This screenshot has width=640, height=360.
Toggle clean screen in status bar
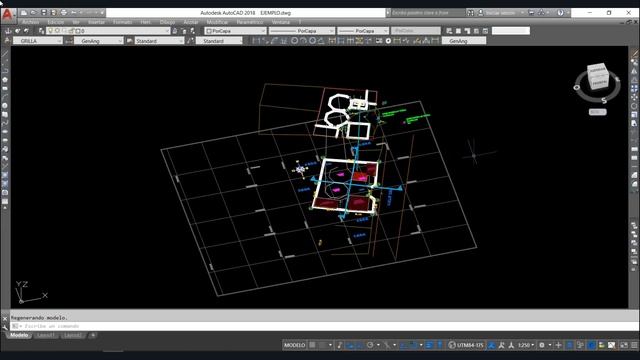point(624,345)
